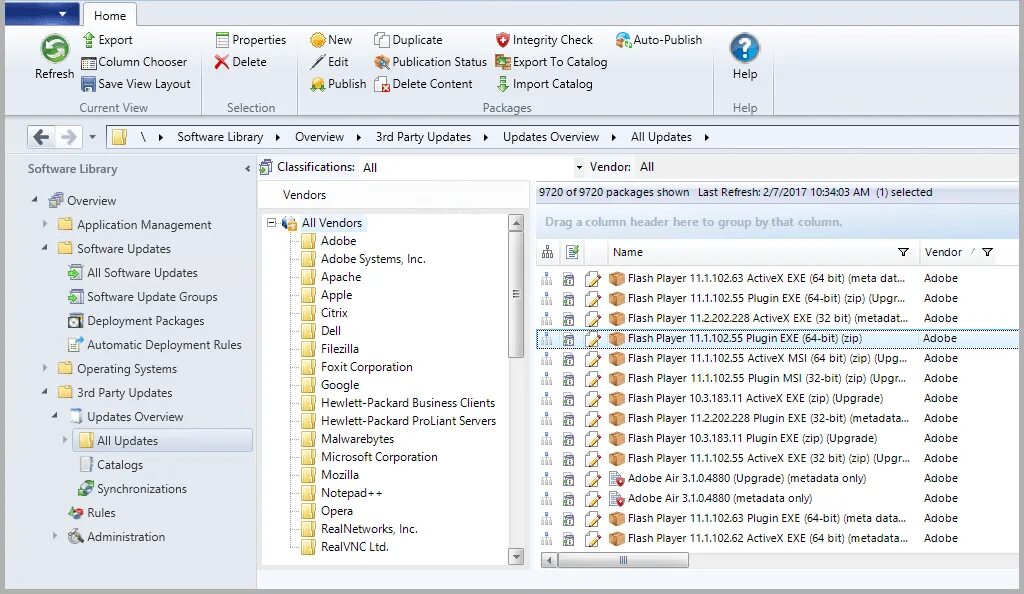Viewport: 1024px width, 594px height.
Task: Collapse the Software Updates node
Action: [x=44, y=247]
